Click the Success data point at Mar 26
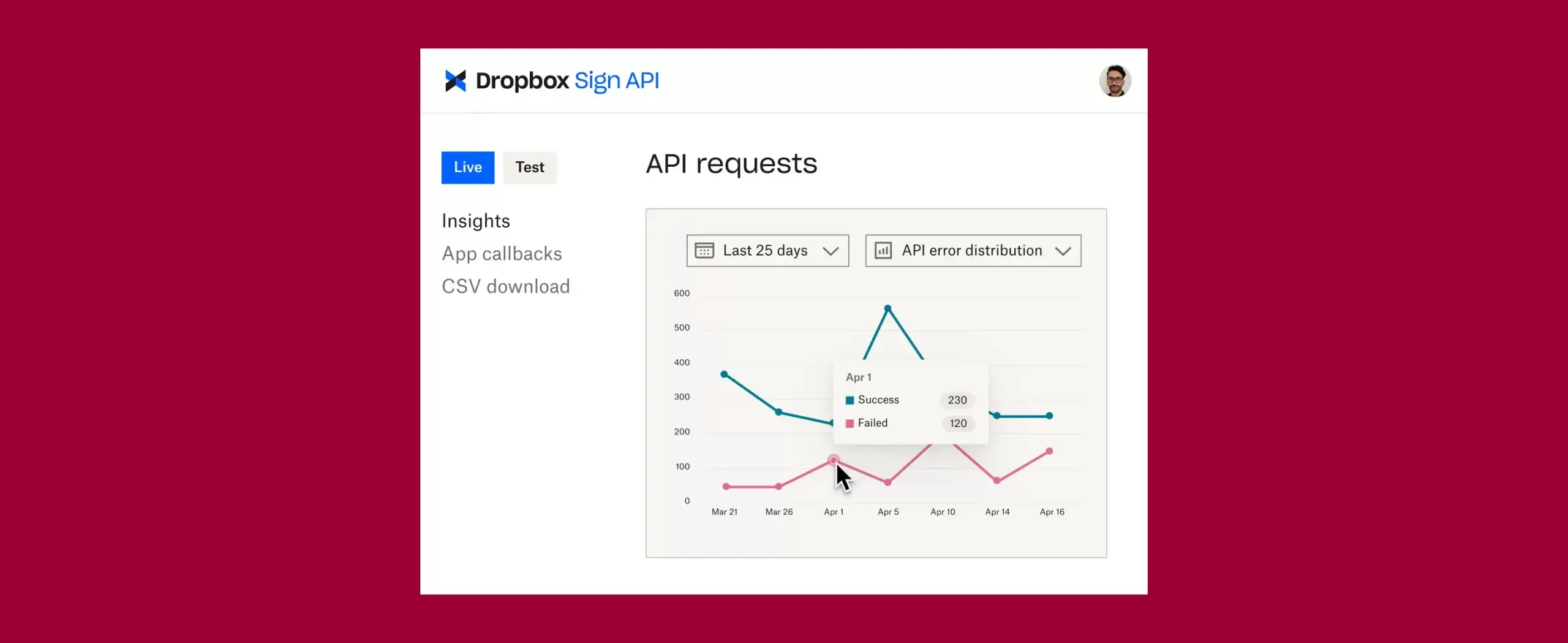This screenshot has width=1568, height=643. pos(778,412)
